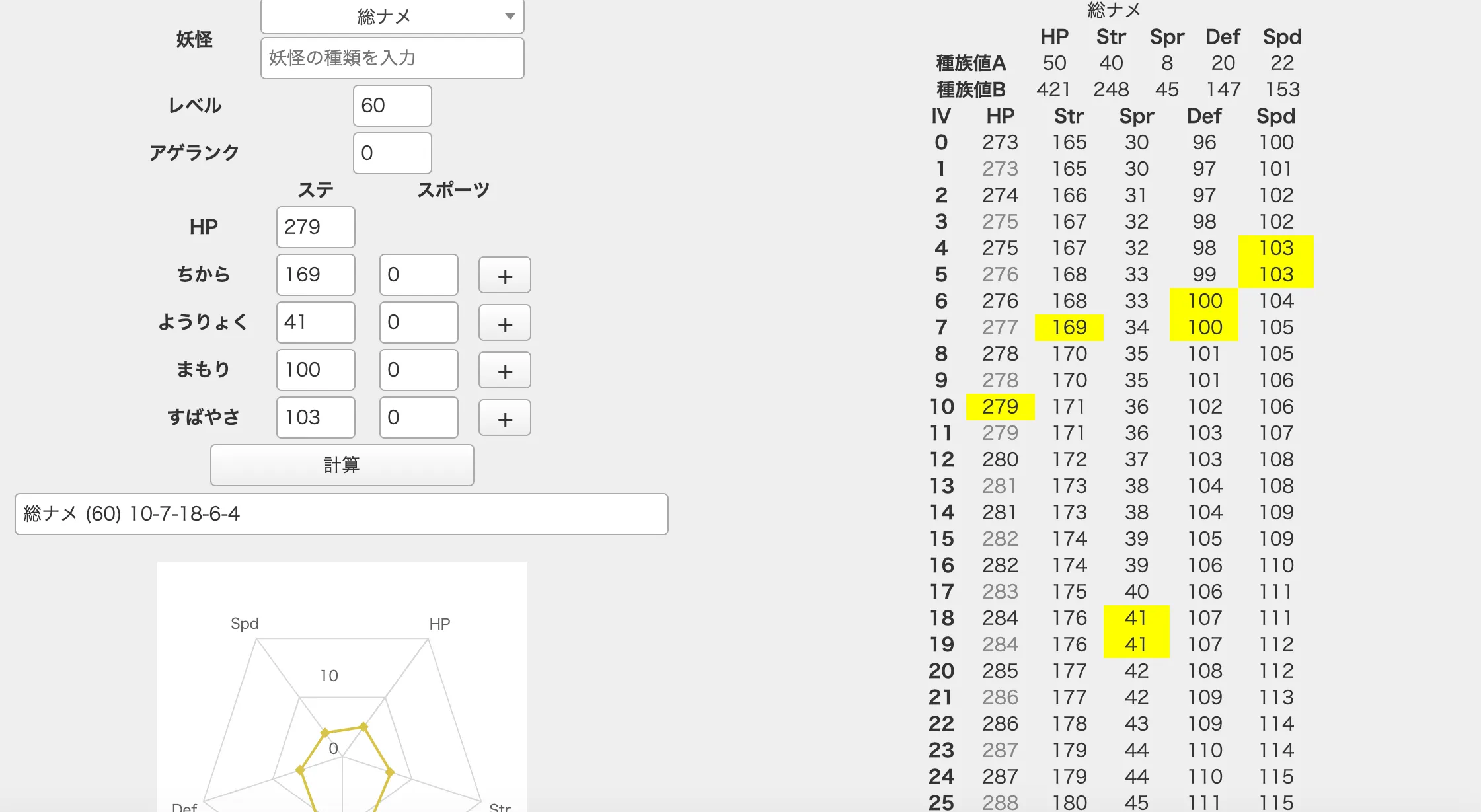Focus the レベル input showing 60

coord(392,106)
